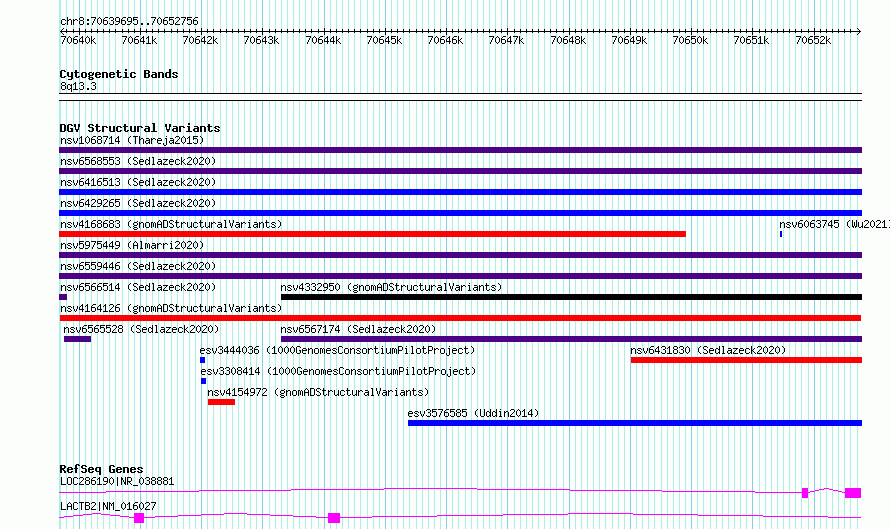The height and width of the screenshot is (529, 890).
Task: Click the 70642k ruler tick label
Action: pyautogui.click(x=200, y=40)
